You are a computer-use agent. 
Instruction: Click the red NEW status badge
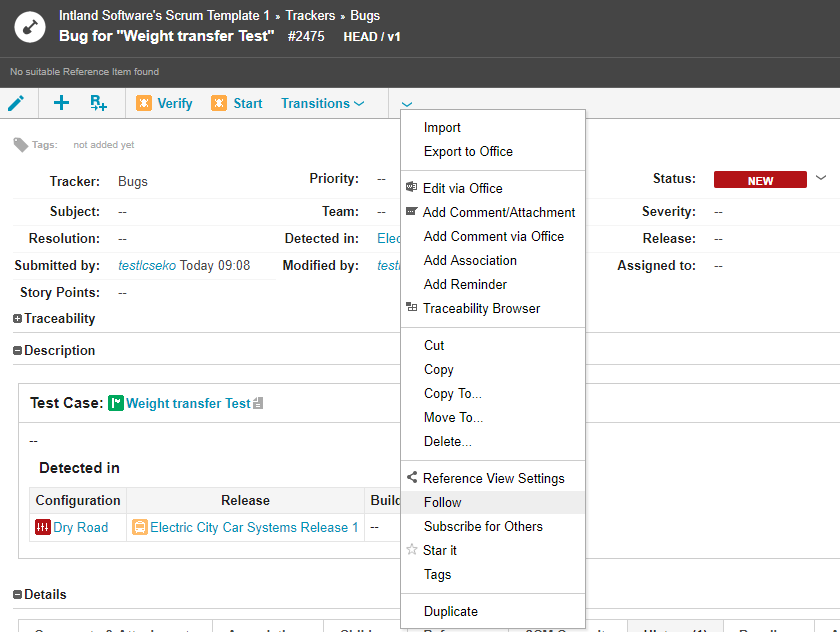(x=760, y=181)
